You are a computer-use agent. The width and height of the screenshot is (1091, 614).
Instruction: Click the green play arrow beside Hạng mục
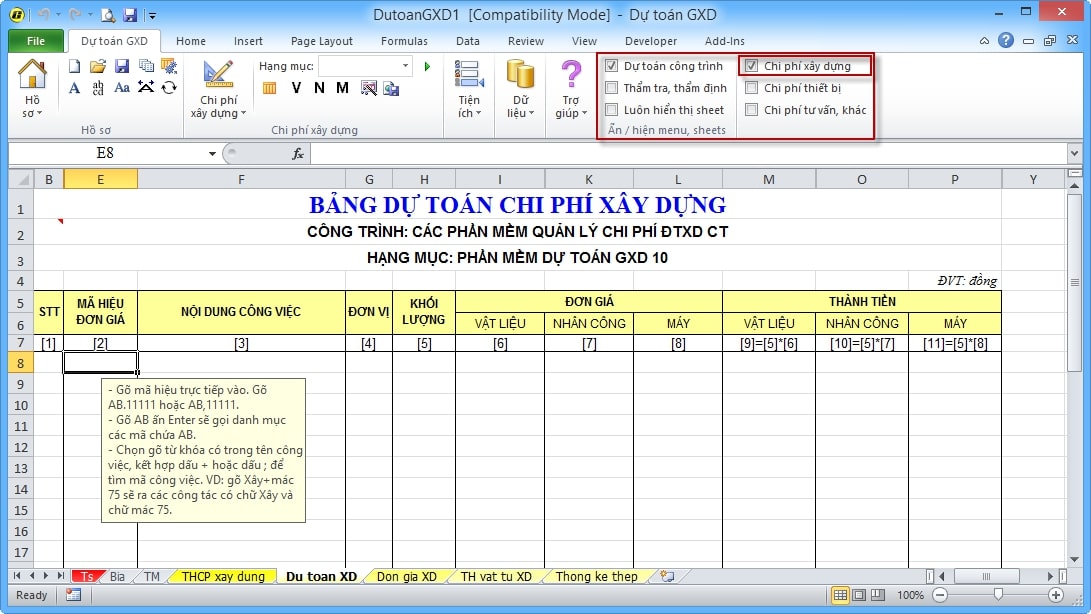[x=427, y=66]
